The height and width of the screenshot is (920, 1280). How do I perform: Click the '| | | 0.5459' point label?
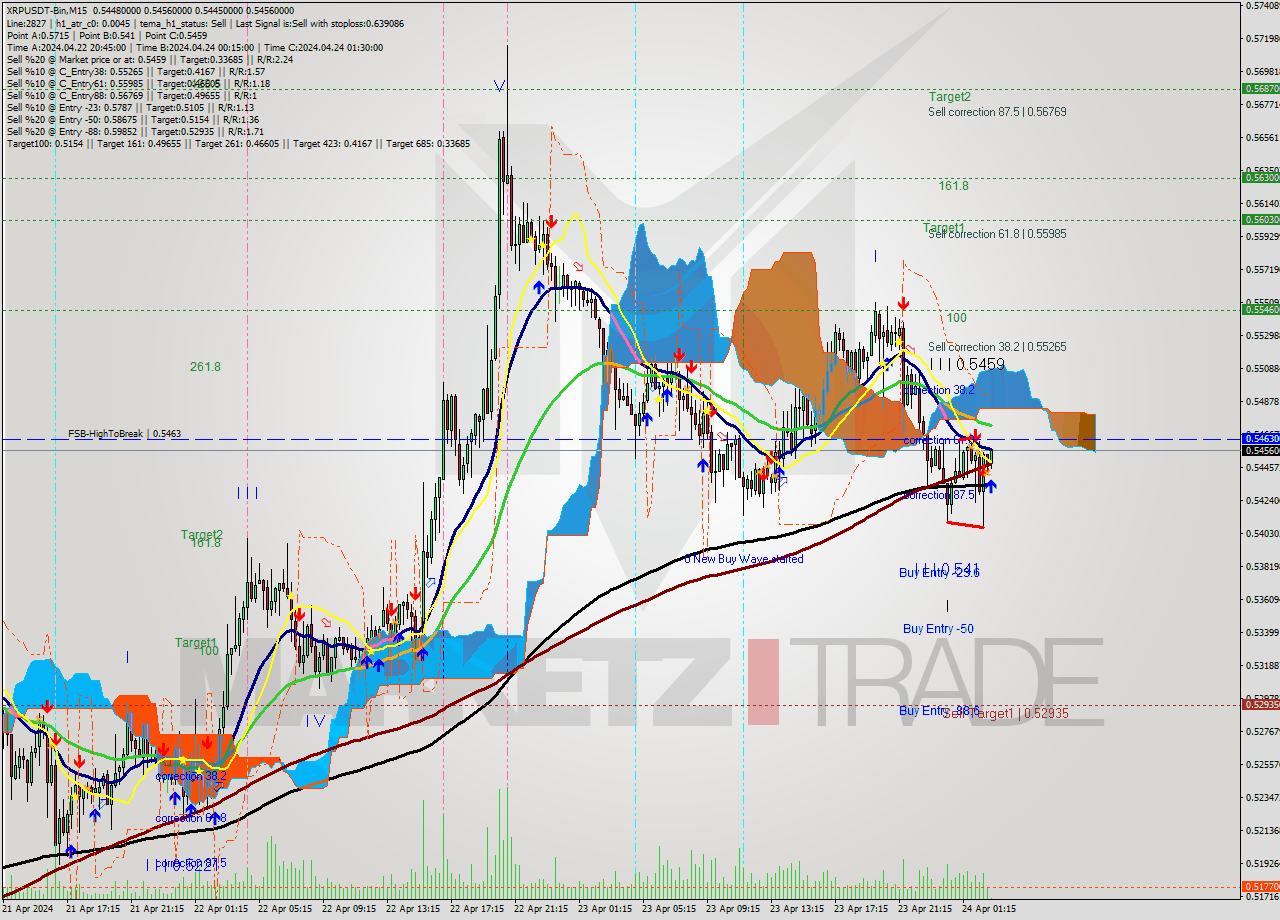click(967, 365)
